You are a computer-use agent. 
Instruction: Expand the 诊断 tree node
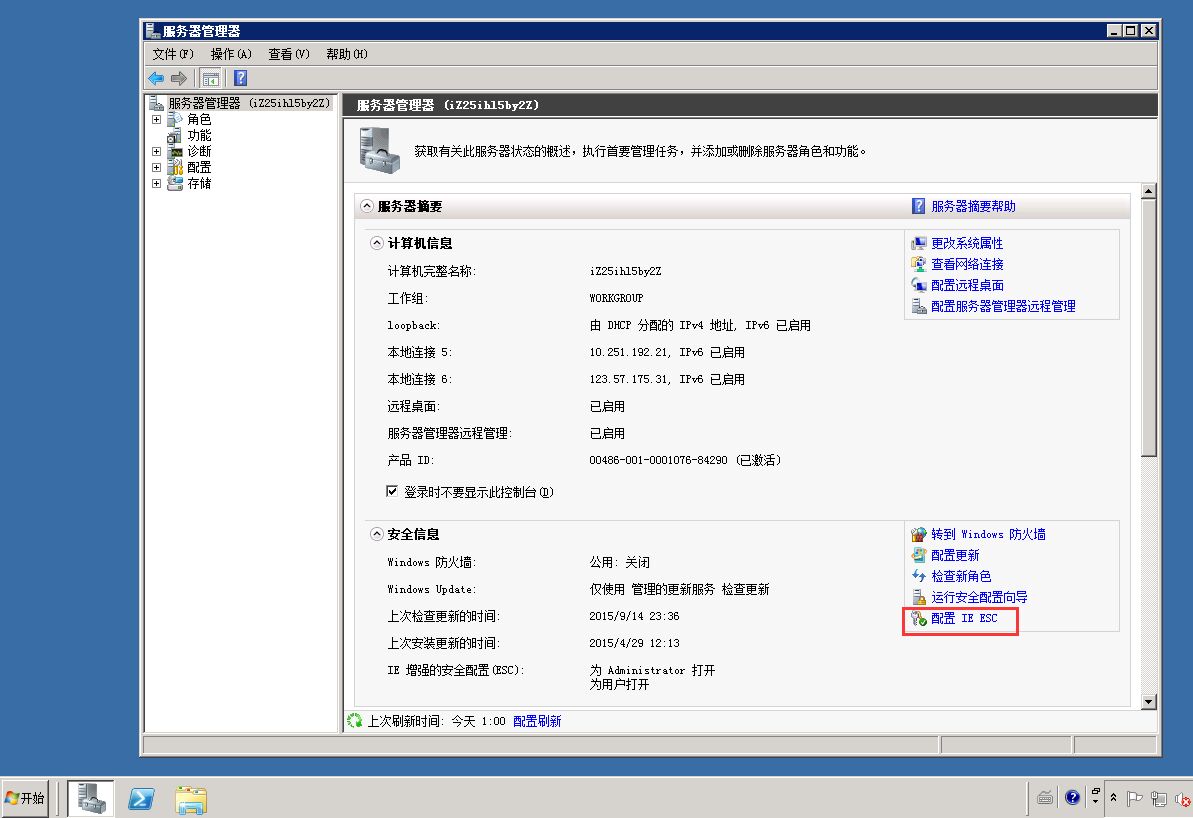pos(156,151)
